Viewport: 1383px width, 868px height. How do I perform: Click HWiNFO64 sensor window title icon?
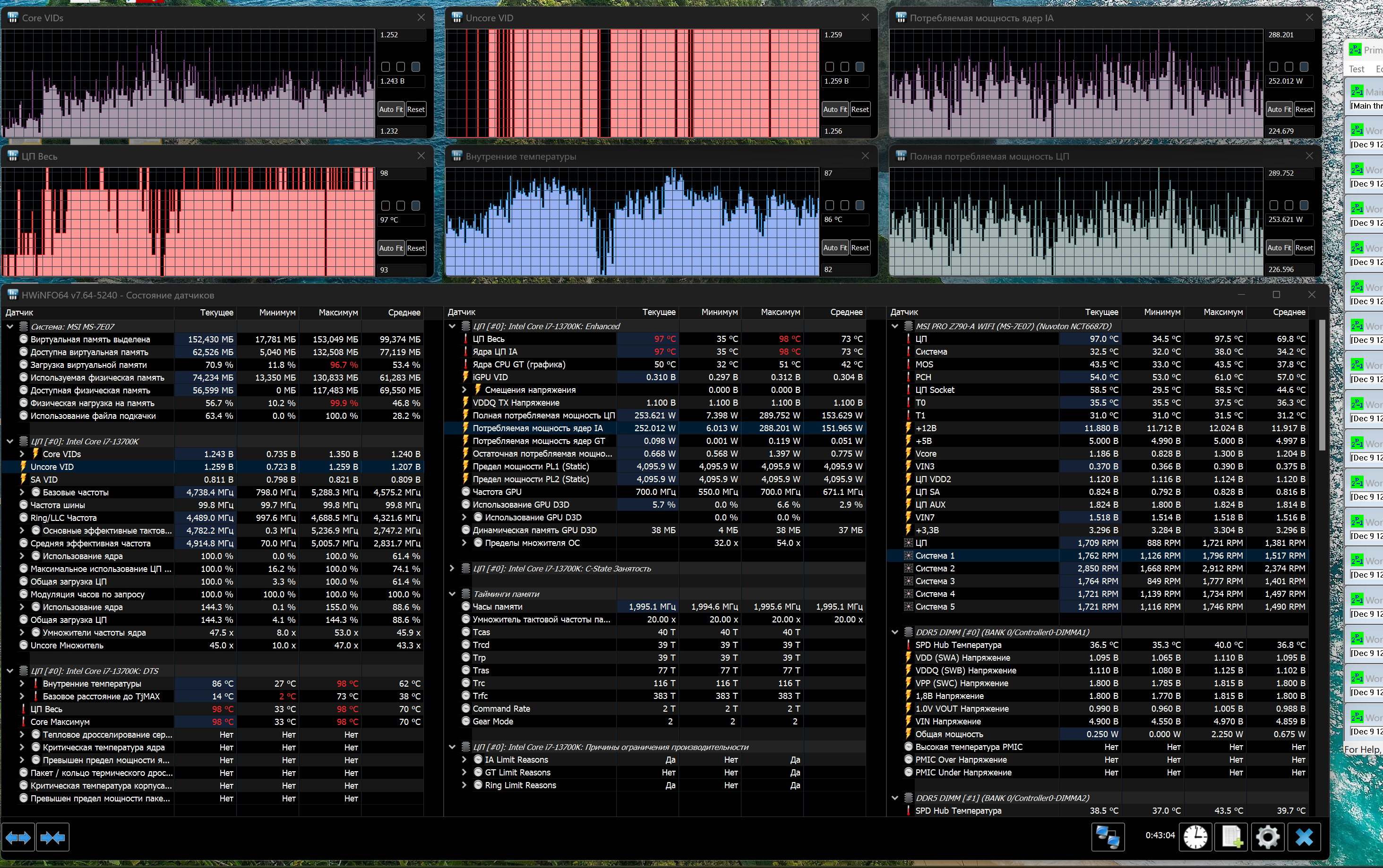[x=12, y=295]
